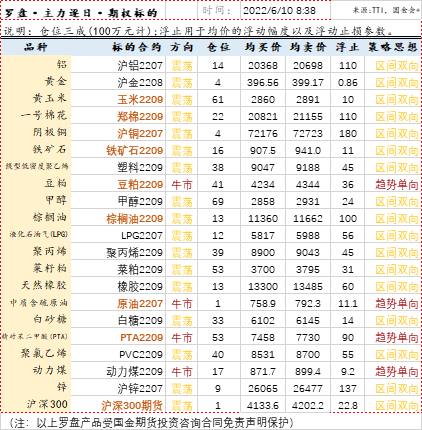Select the 浮止 column header
This screenshot has height=430, width=422.
point(347,47)
